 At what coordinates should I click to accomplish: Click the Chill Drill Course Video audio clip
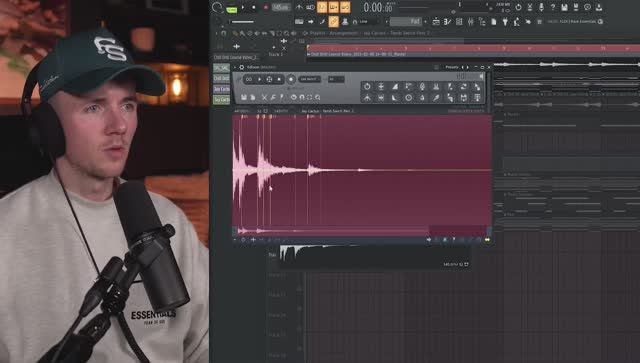pyautogui.click(x=473, y=54)
